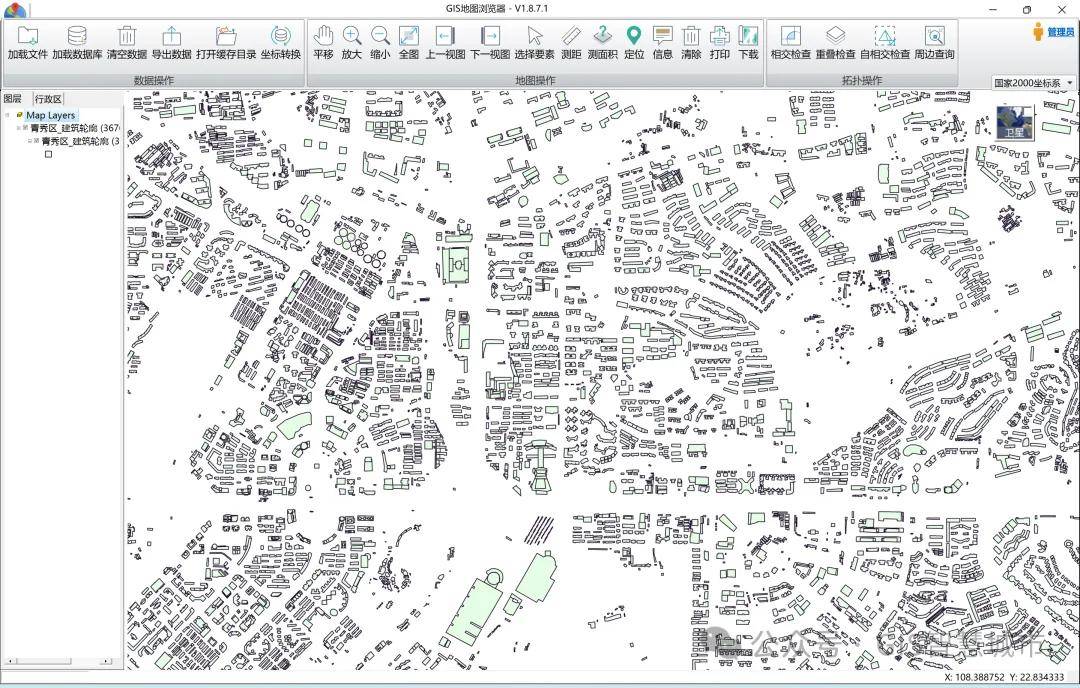Click the 加载文件 (load file) icon
1080x688 pixels.
click(x=27, y=42)
